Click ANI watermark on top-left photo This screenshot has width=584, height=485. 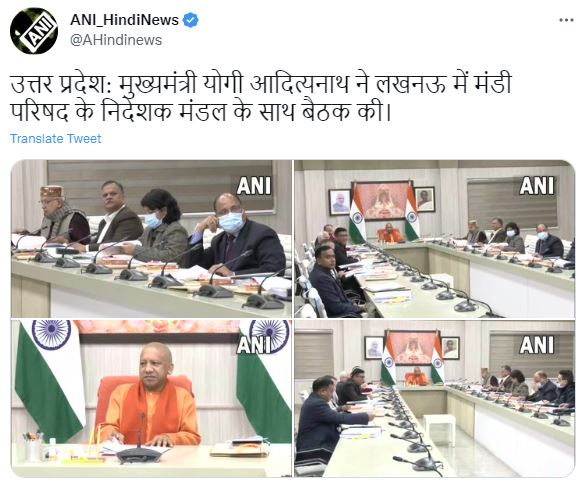pos(254,186)
